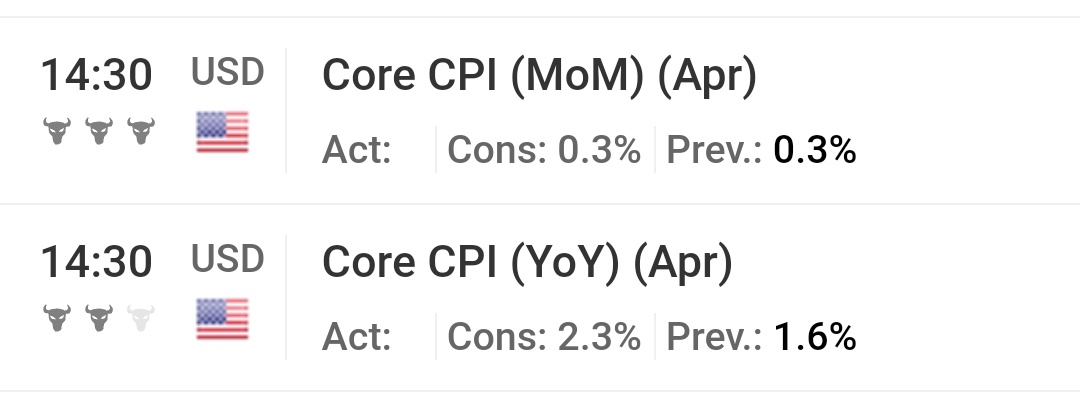The width and height of the screenshot is (1080, 407).
Task: Open Core CPI (MoM) (Apr) event
Action: 539,75
